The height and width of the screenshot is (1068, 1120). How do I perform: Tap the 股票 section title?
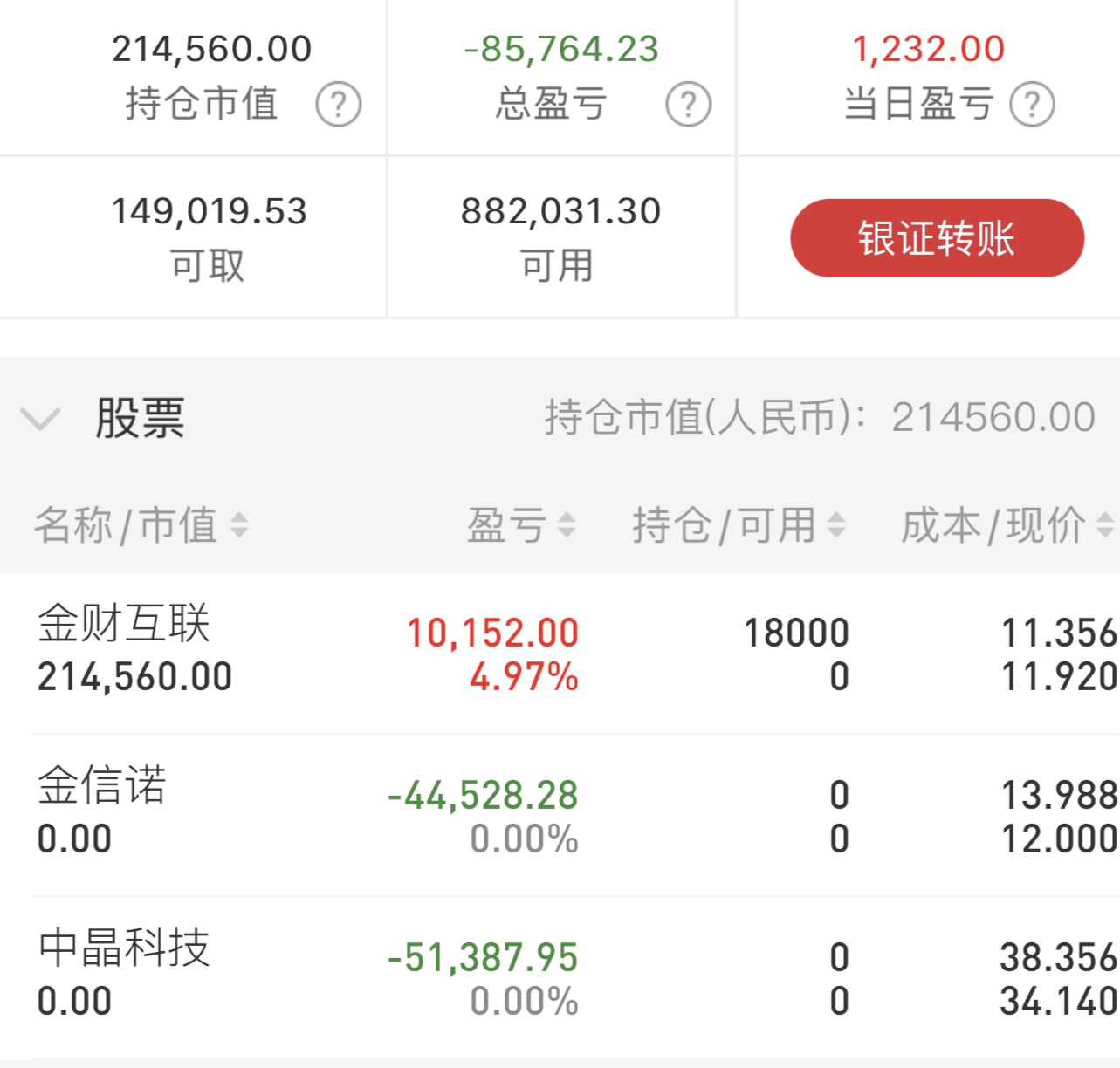(140, 419)
